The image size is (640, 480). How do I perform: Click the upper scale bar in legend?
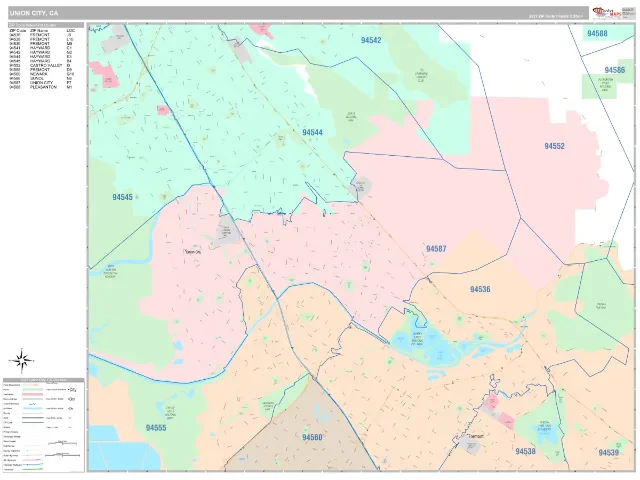coord(62,443)
